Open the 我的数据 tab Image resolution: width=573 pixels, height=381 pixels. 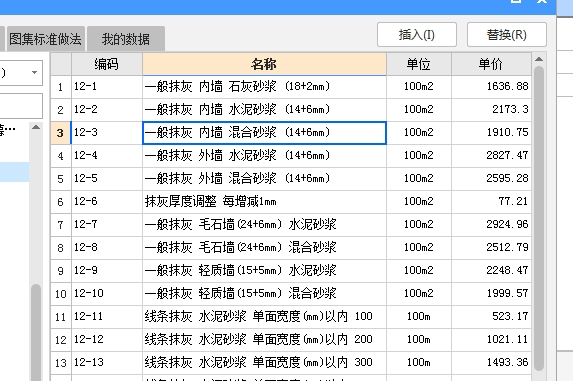[126, 39]
